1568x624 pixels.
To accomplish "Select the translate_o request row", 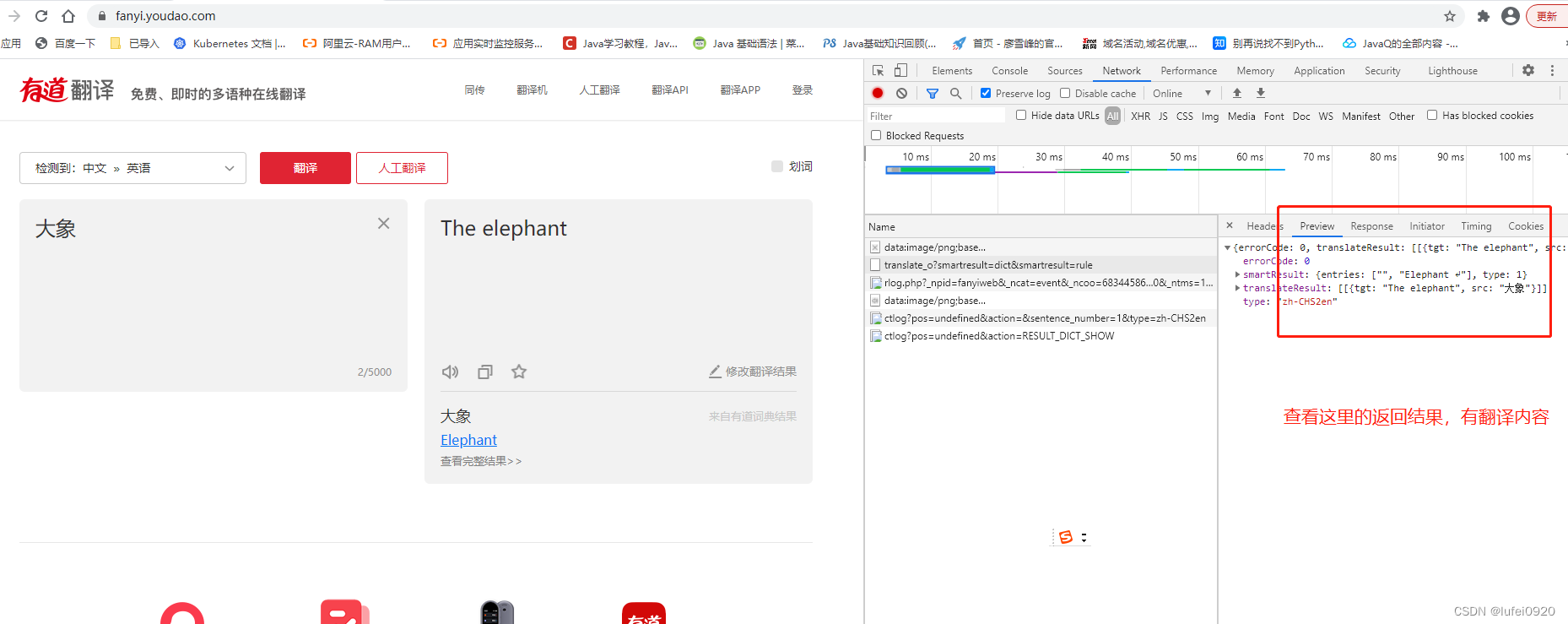I will point(1041,265).
